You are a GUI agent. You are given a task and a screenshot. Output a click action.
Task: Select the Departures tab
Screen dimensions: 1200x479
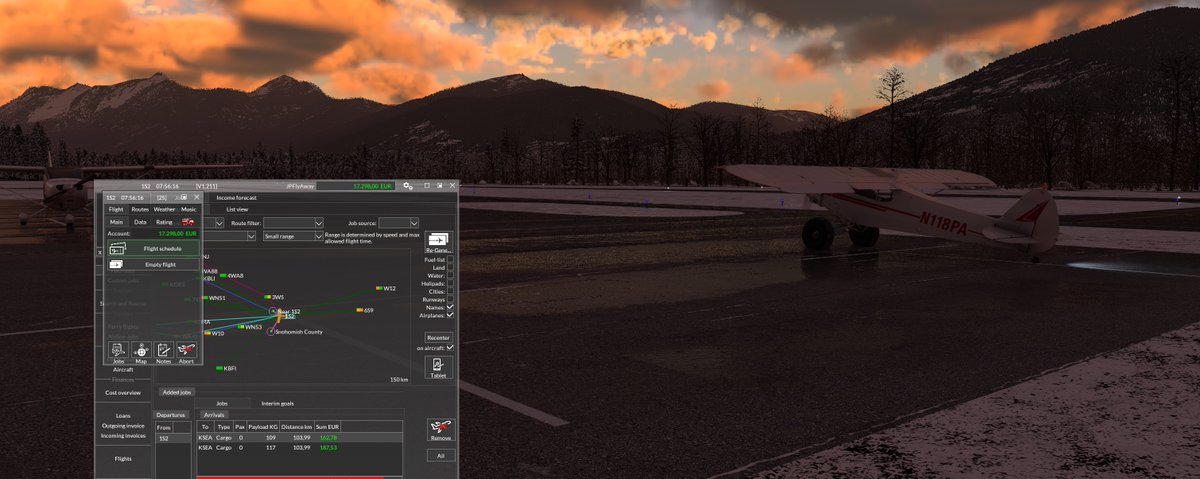(171, 414)
